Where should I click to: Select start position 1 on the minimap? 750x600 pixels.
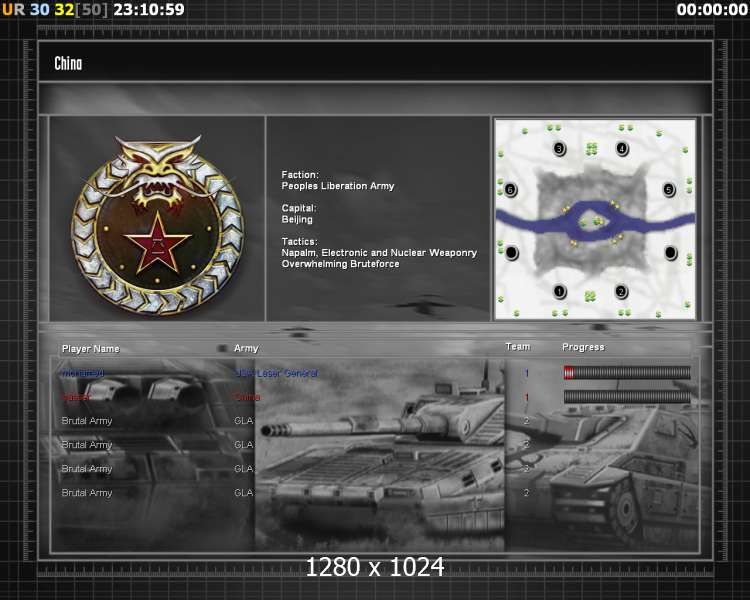pos(559,291)
